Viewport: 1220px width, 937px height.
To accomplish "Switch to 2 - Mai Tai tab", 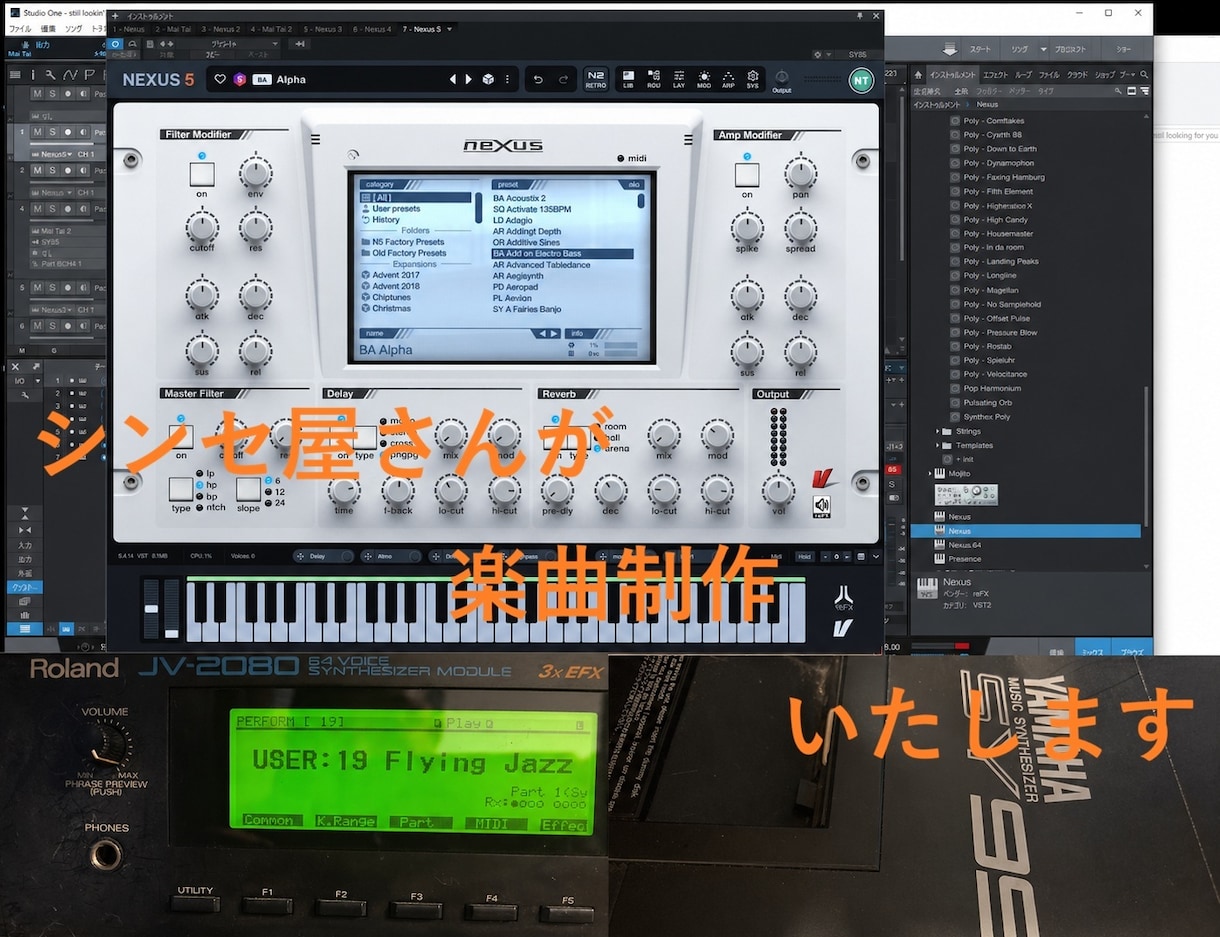I will pos(172,29).
